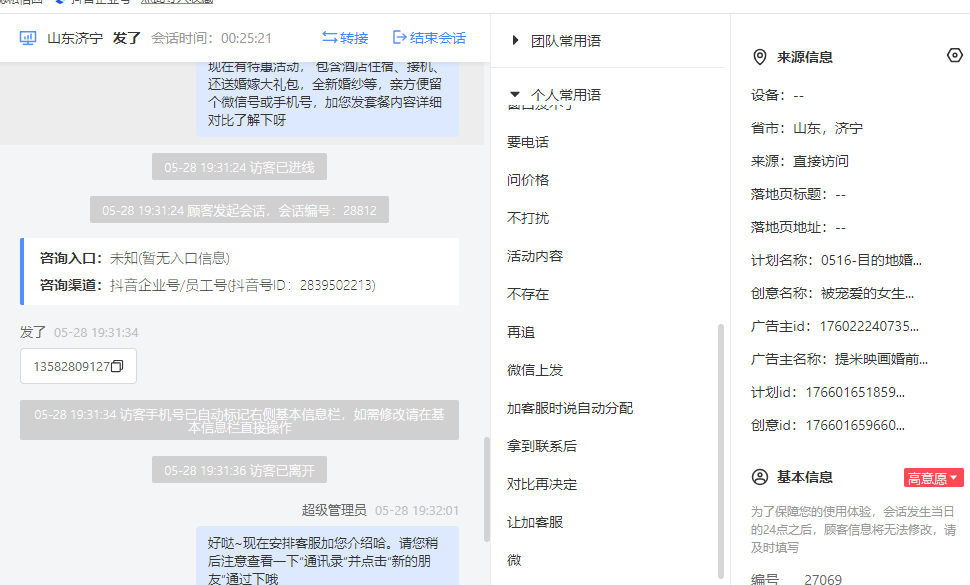Click the phone number 13582809127 bubble
The width and height of the screenshot is (970, 585).
[79, 366]
